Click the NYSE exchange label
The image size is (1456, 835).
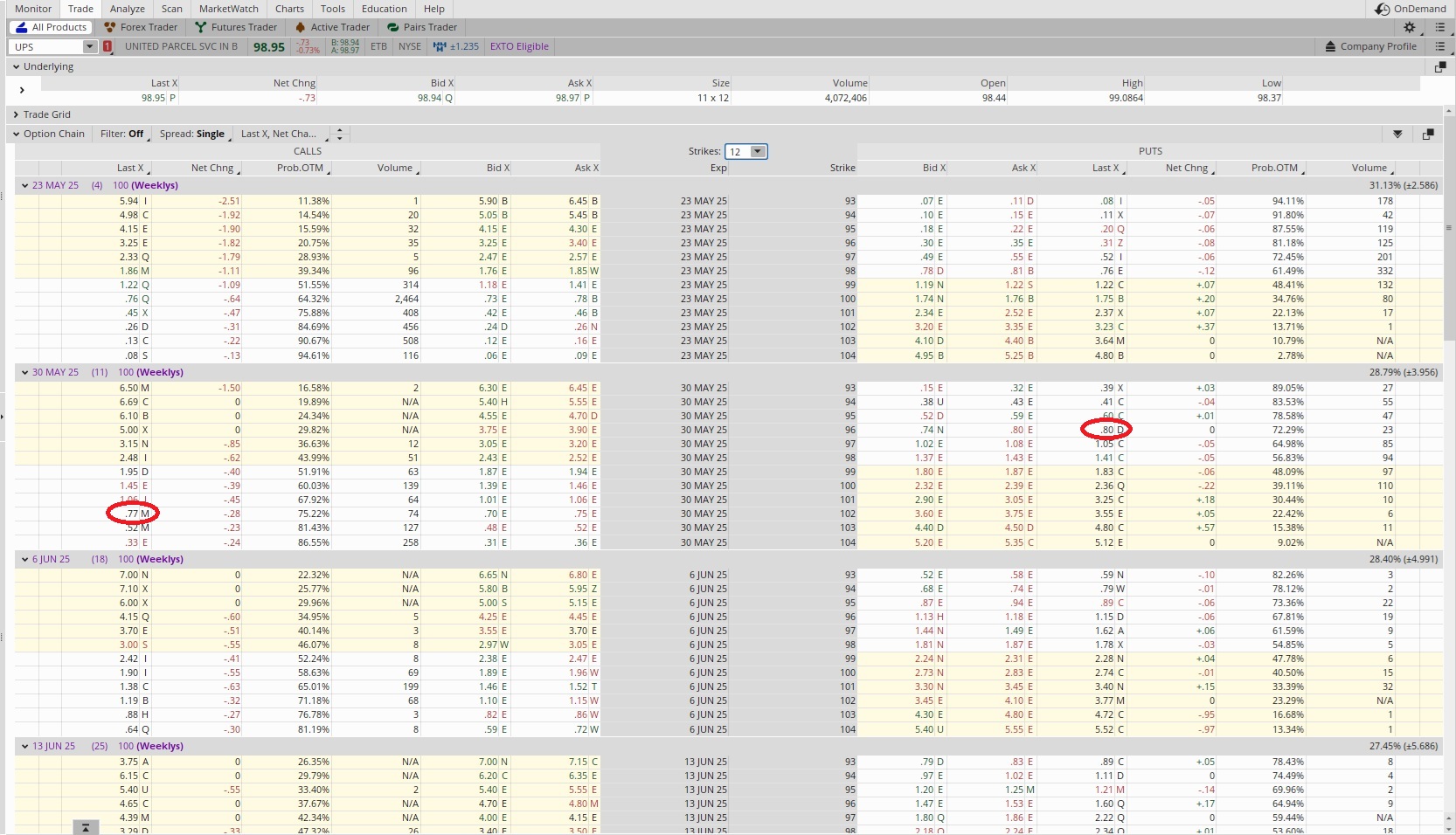click(x=410, y=46)
